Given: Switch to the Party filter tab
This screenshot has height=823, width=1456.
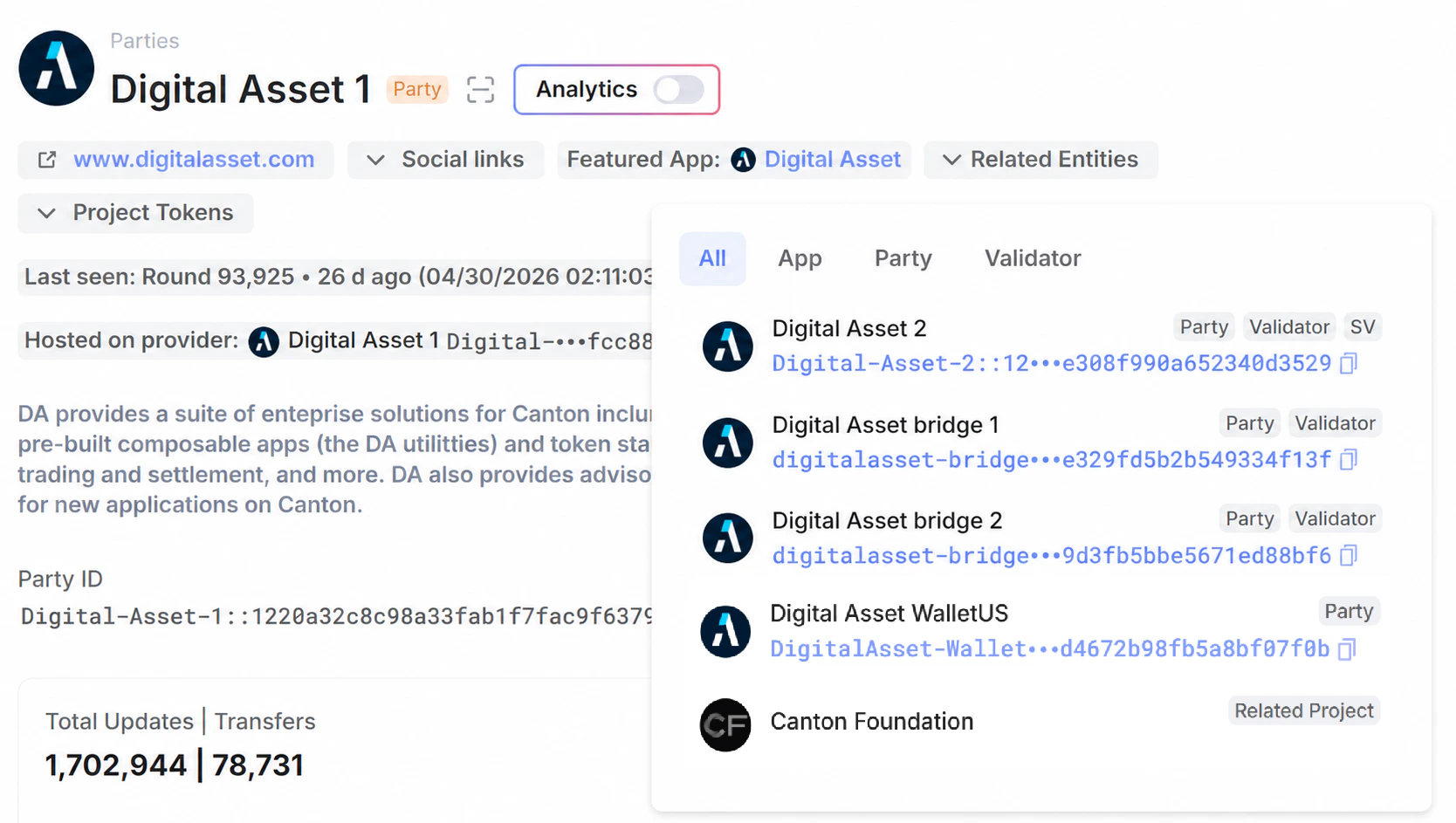Looking at the screenshot, I should pyautogui.click(x=903, y=258).
